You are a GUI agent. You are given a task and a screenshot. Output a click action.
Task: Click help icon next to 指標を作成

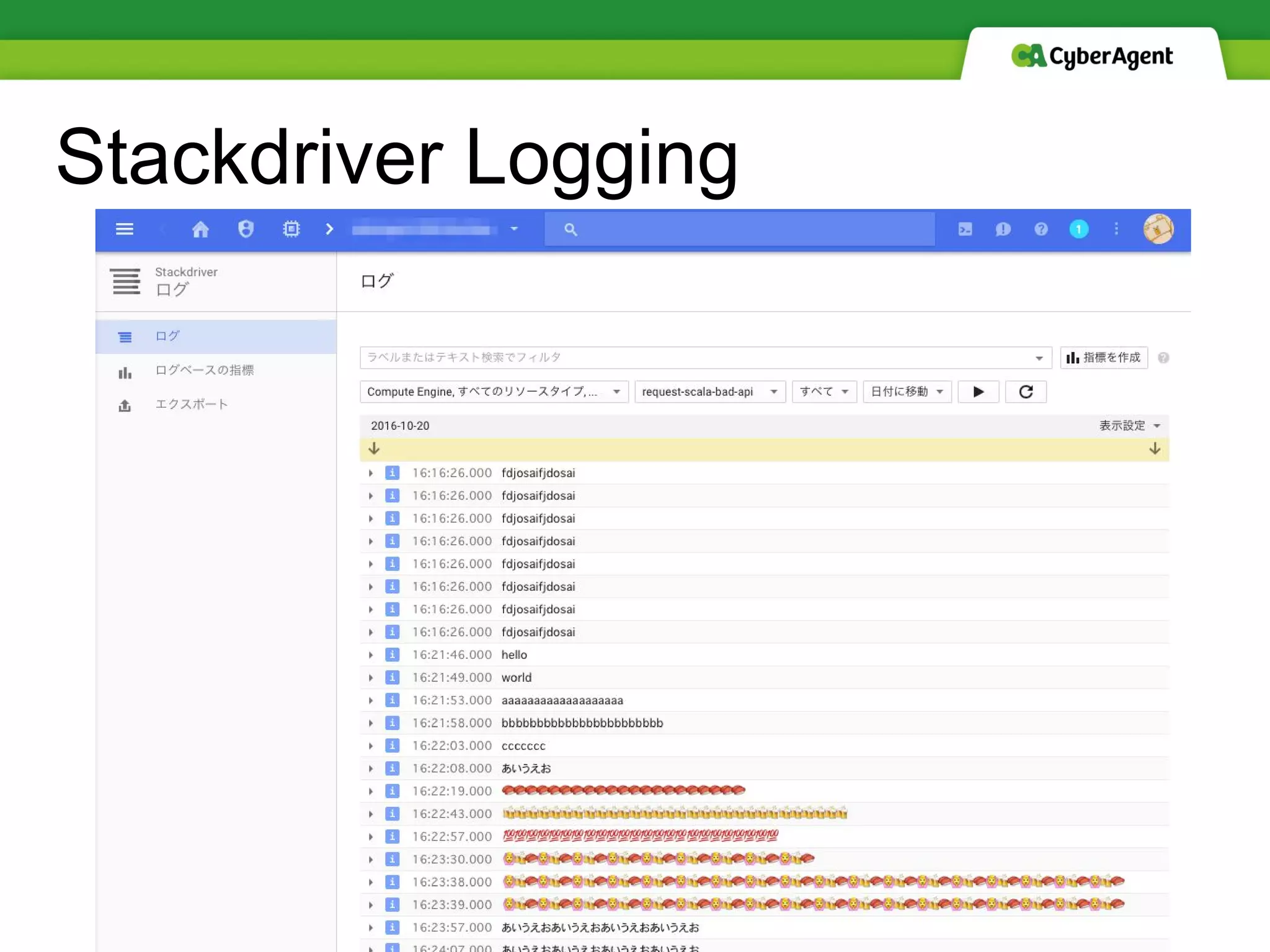1163,358
